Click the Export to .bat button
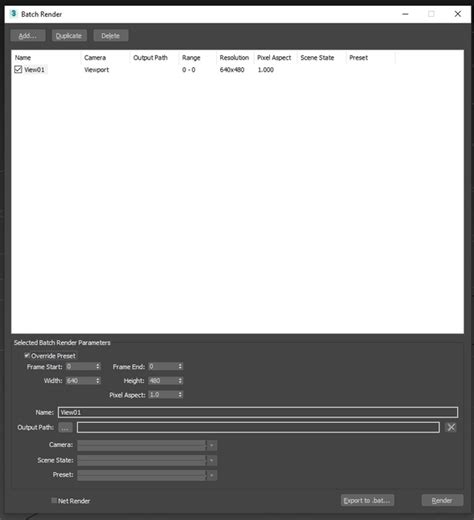The image size is (474, 520). click(367, 500)
